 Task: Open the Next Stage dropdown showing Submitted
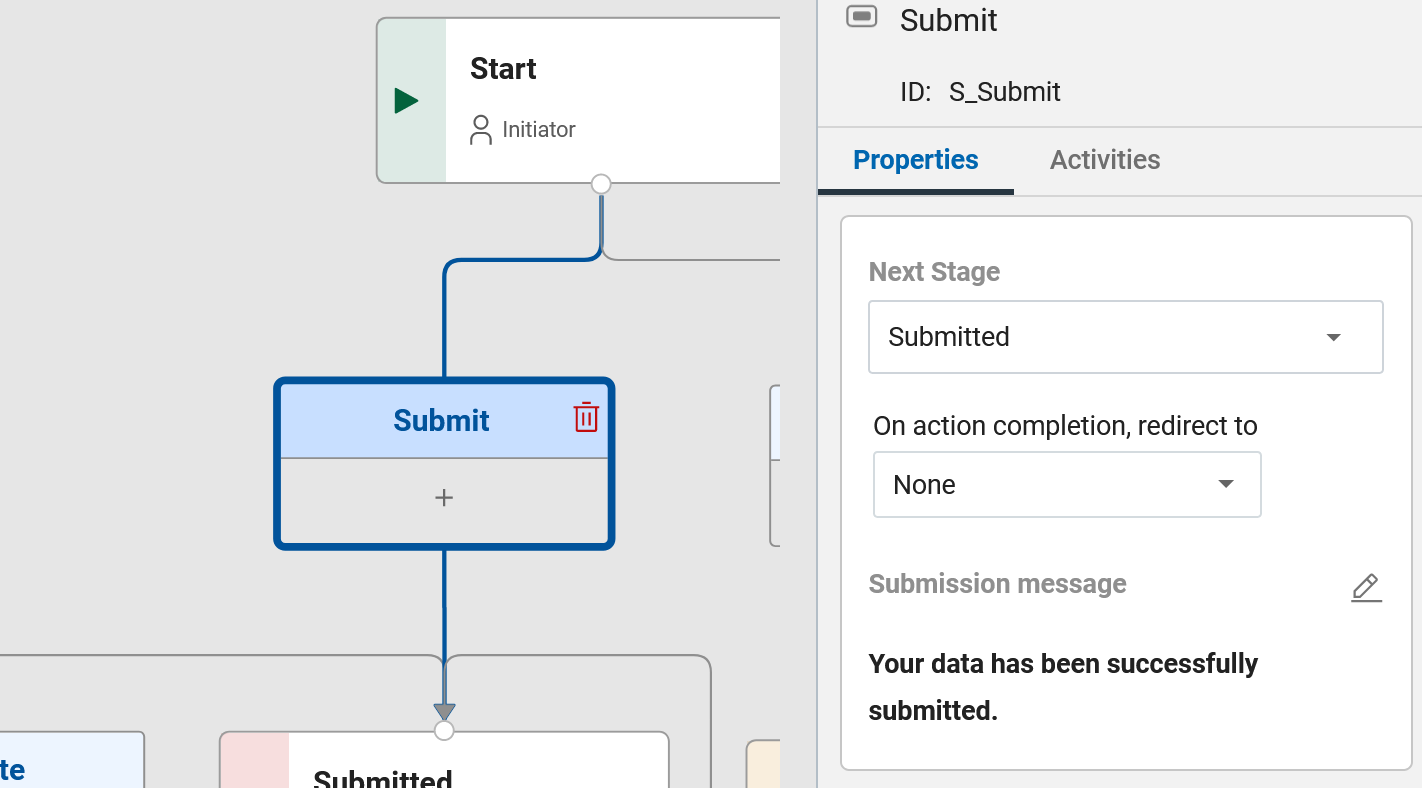point(1126,337)
